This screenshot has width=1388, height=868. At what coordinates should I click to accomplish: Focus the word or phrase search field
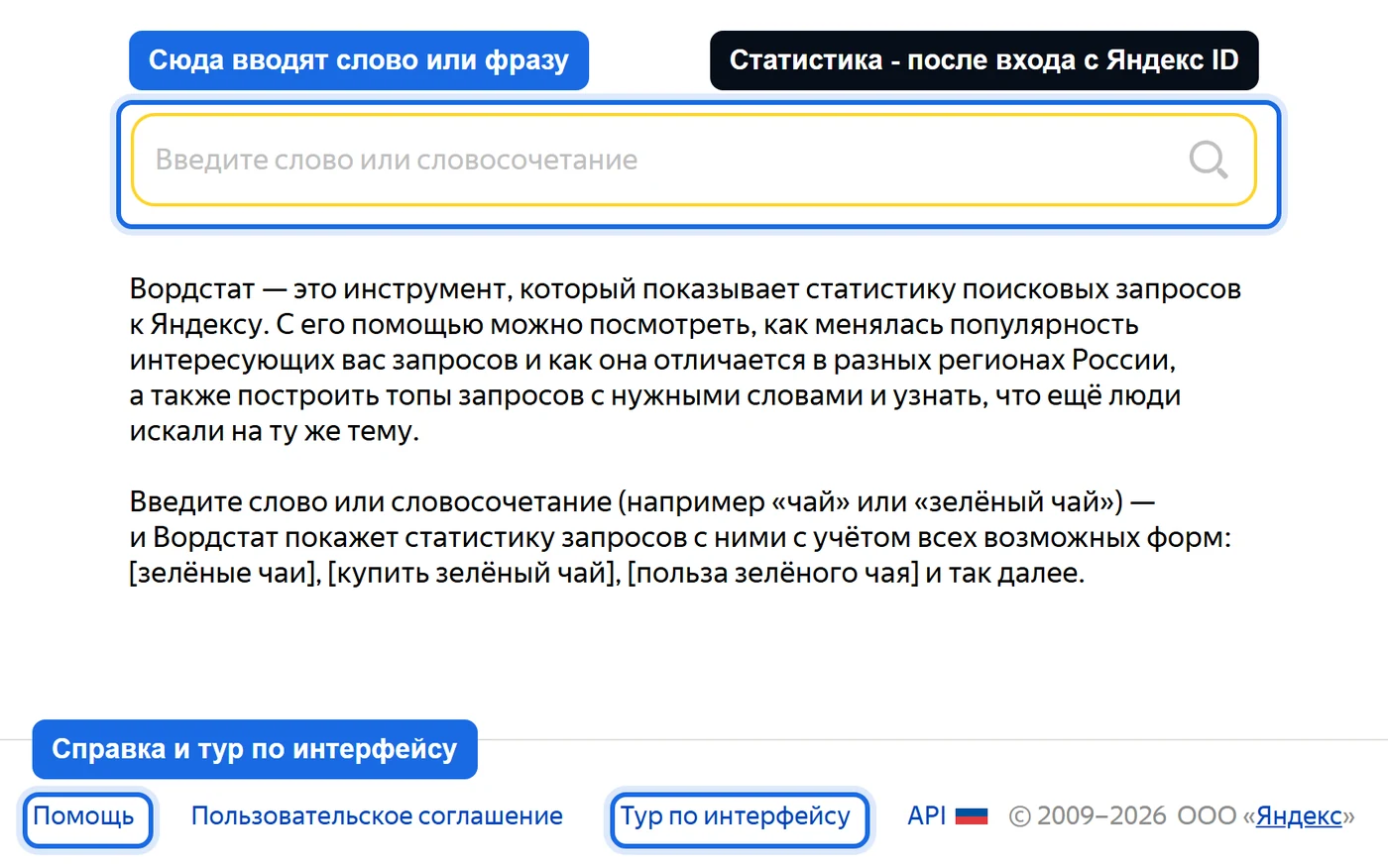click(x=694, y=160)
